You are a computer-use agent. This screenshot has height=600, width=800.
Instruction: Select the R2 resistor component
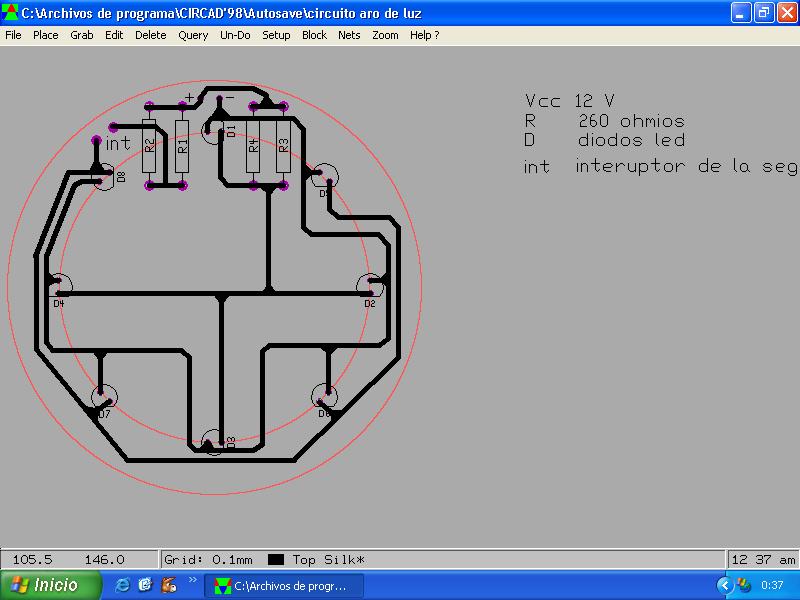pyautogui.click(x=149, y=145)
